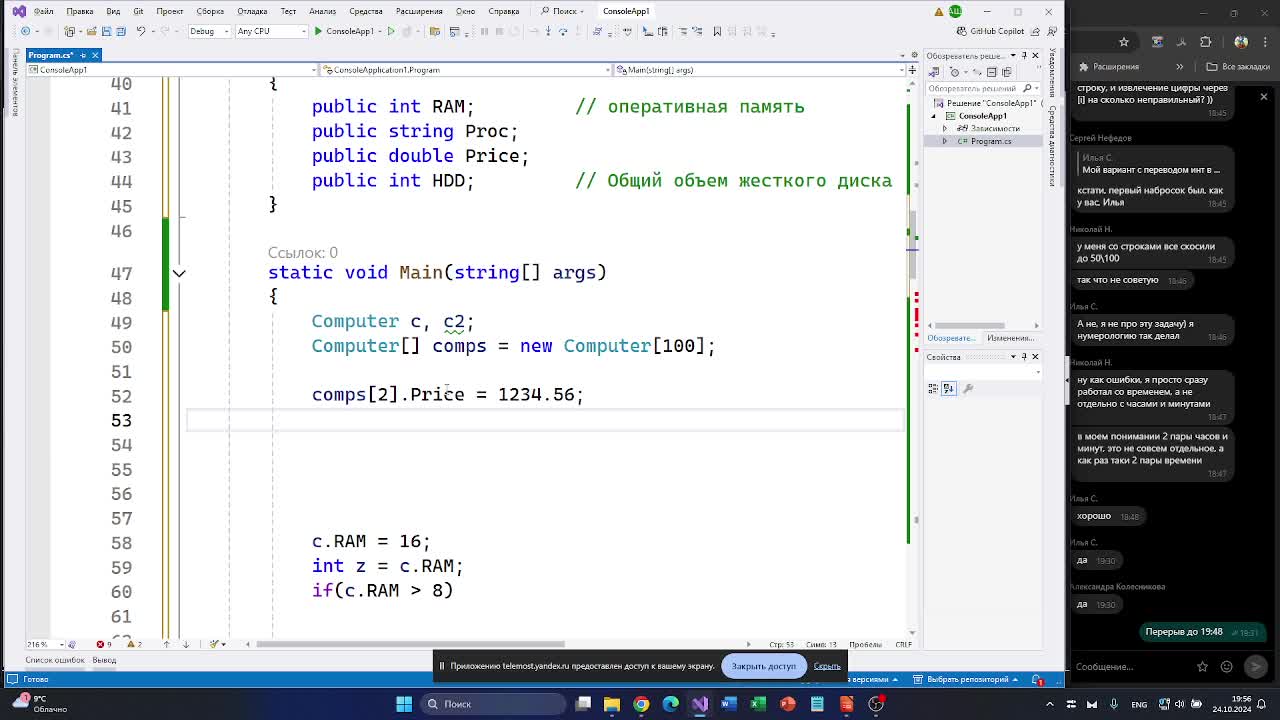Open the Debug configuration dropdown
This screenshot has height=720, width=1280.
pos(208,31)
